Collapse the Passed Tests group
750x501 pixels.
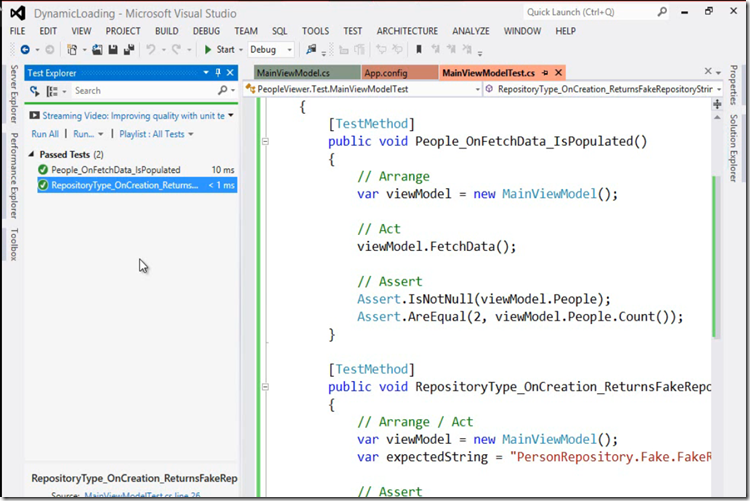[32, 154]
